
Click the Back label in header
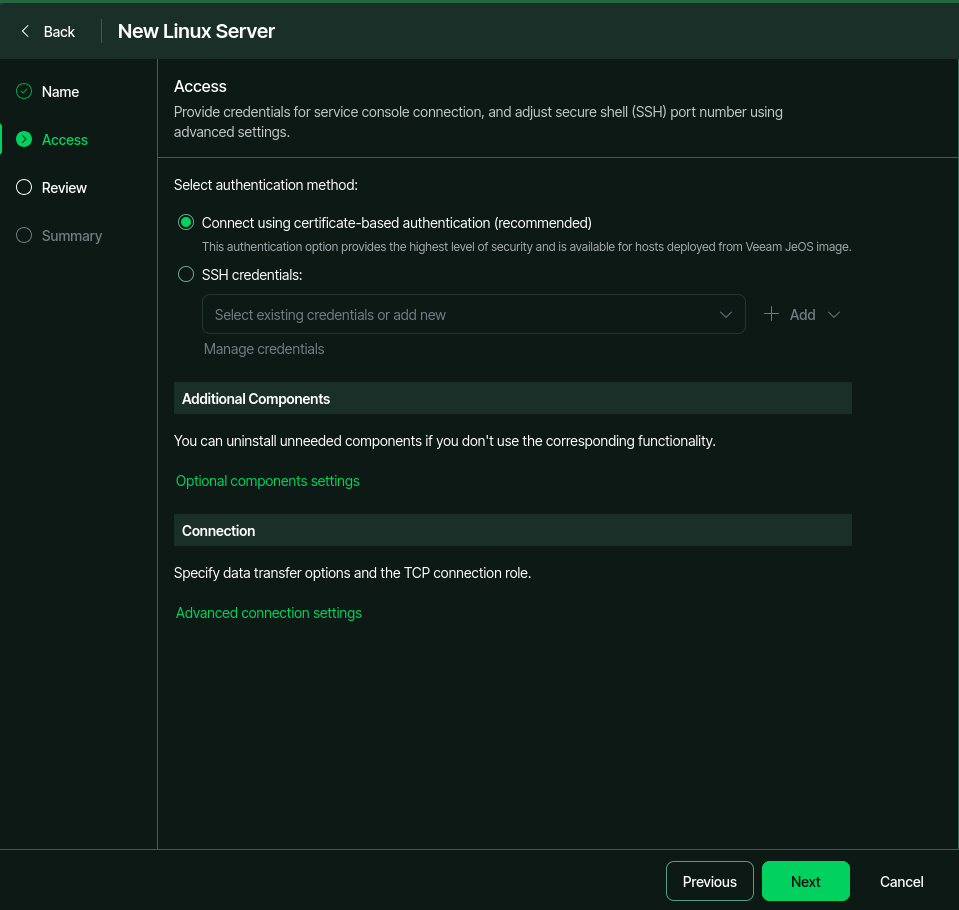point(59,32)
